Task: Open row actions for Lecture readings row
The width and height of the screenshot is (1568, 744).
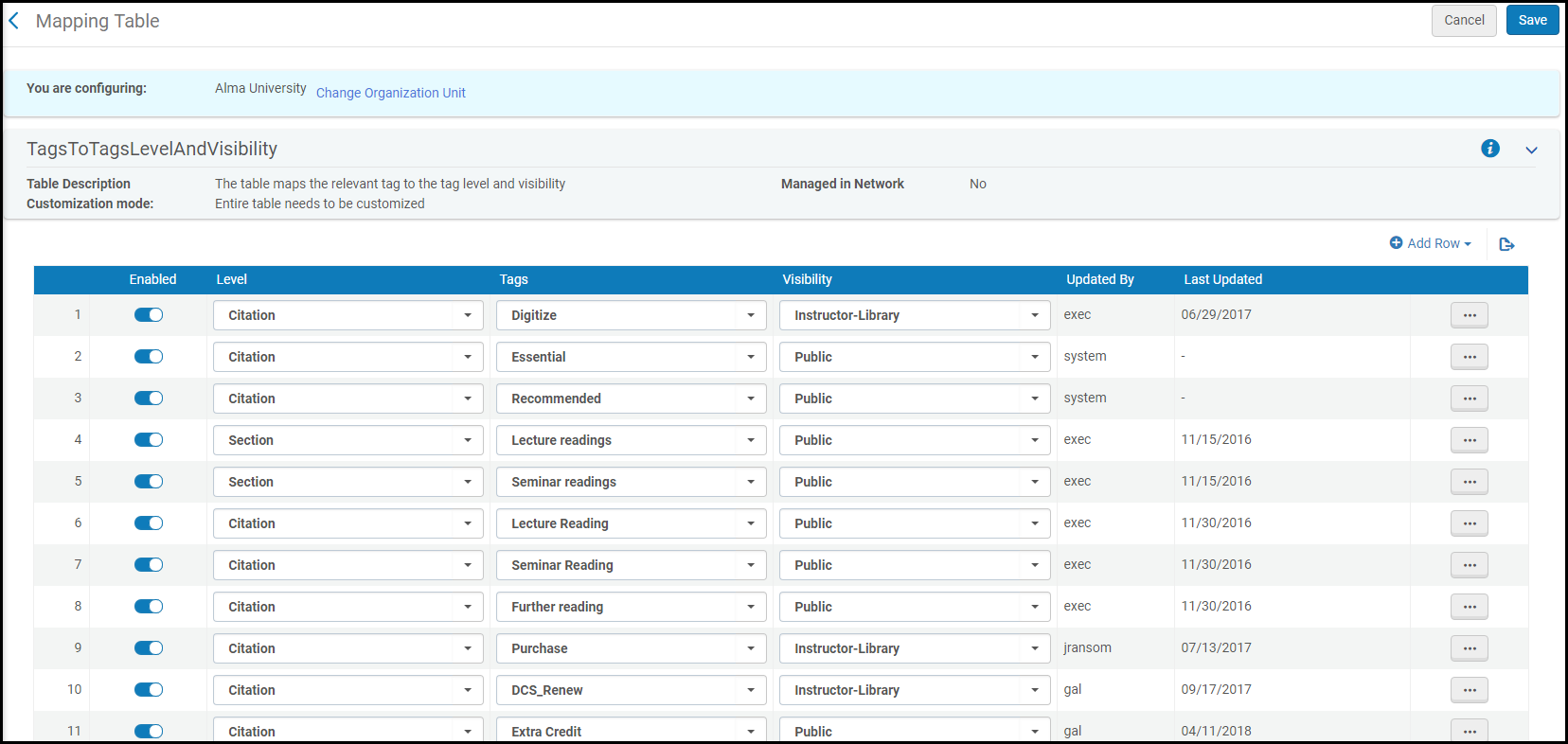Action: point(1470,440)
